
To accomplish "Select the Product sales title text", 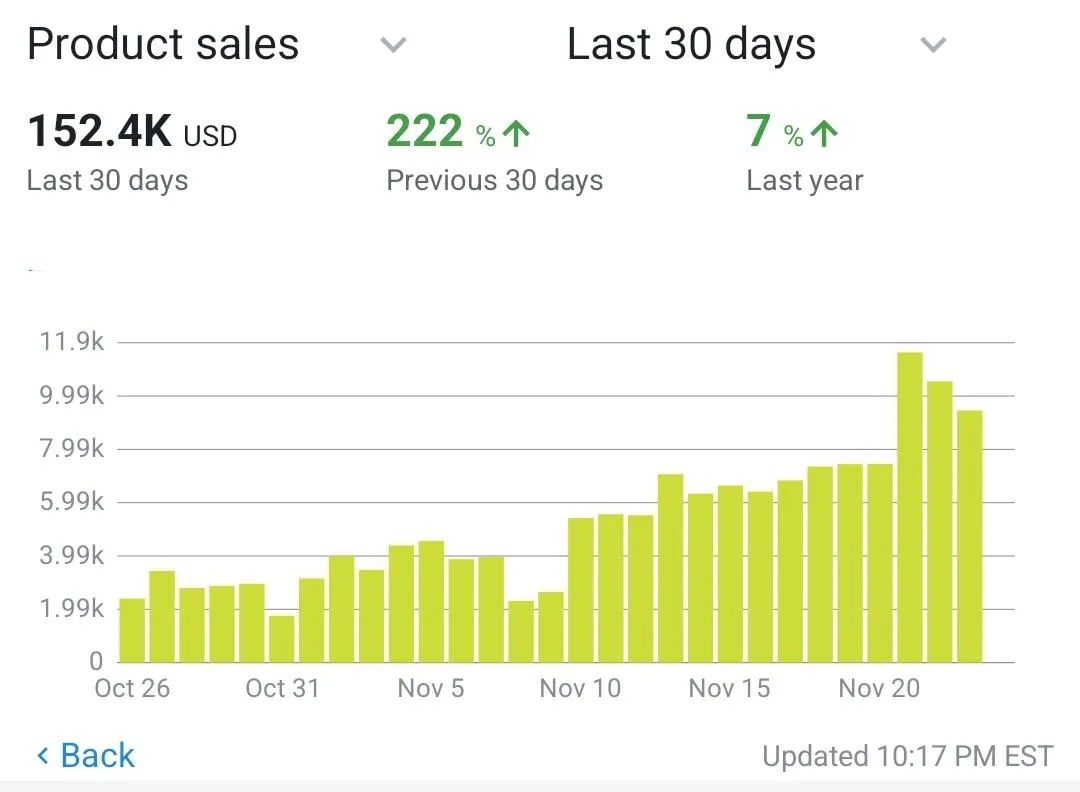I will (163, 45).
